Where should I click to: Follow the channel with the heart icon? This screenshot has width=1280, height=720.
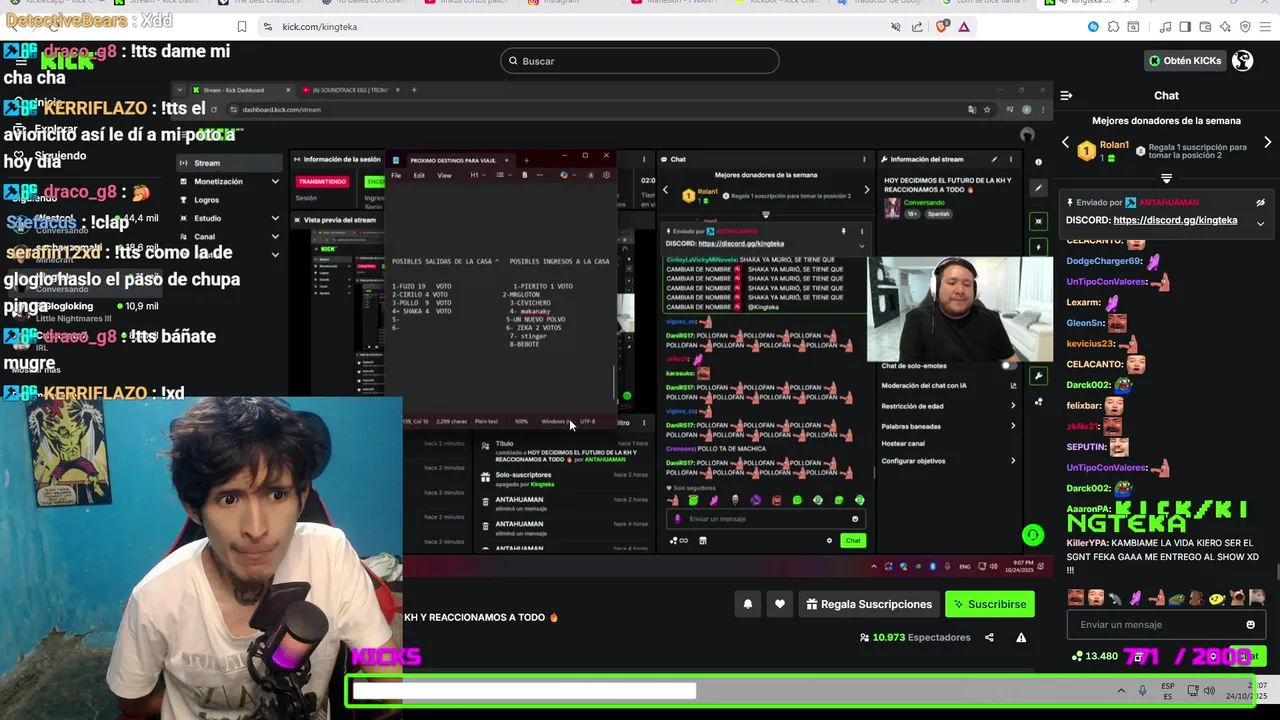(x=780, y=604)
